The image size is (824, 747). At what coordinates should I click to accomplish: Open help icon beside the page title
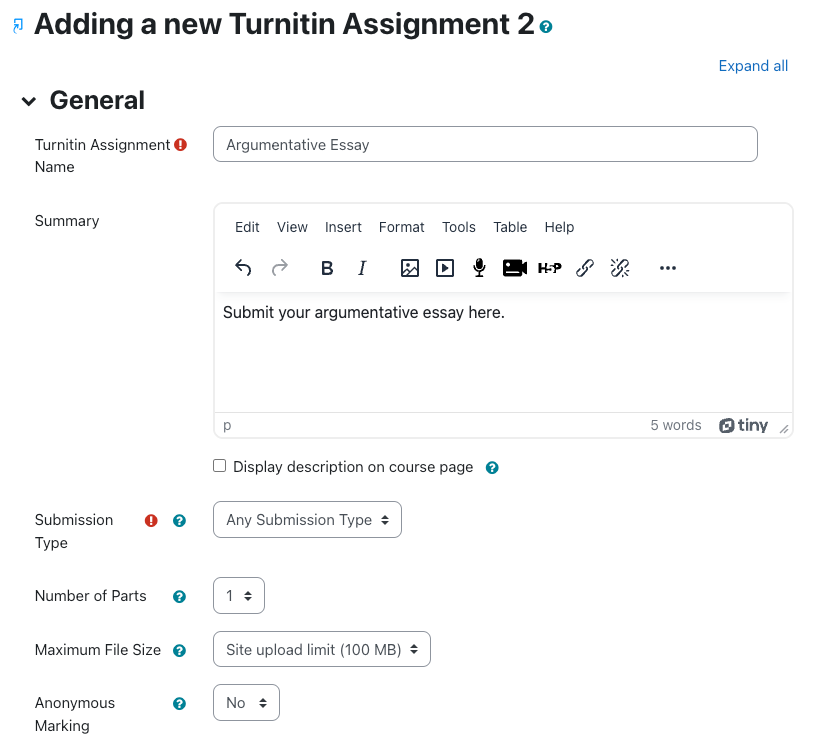tap(546, 26)
